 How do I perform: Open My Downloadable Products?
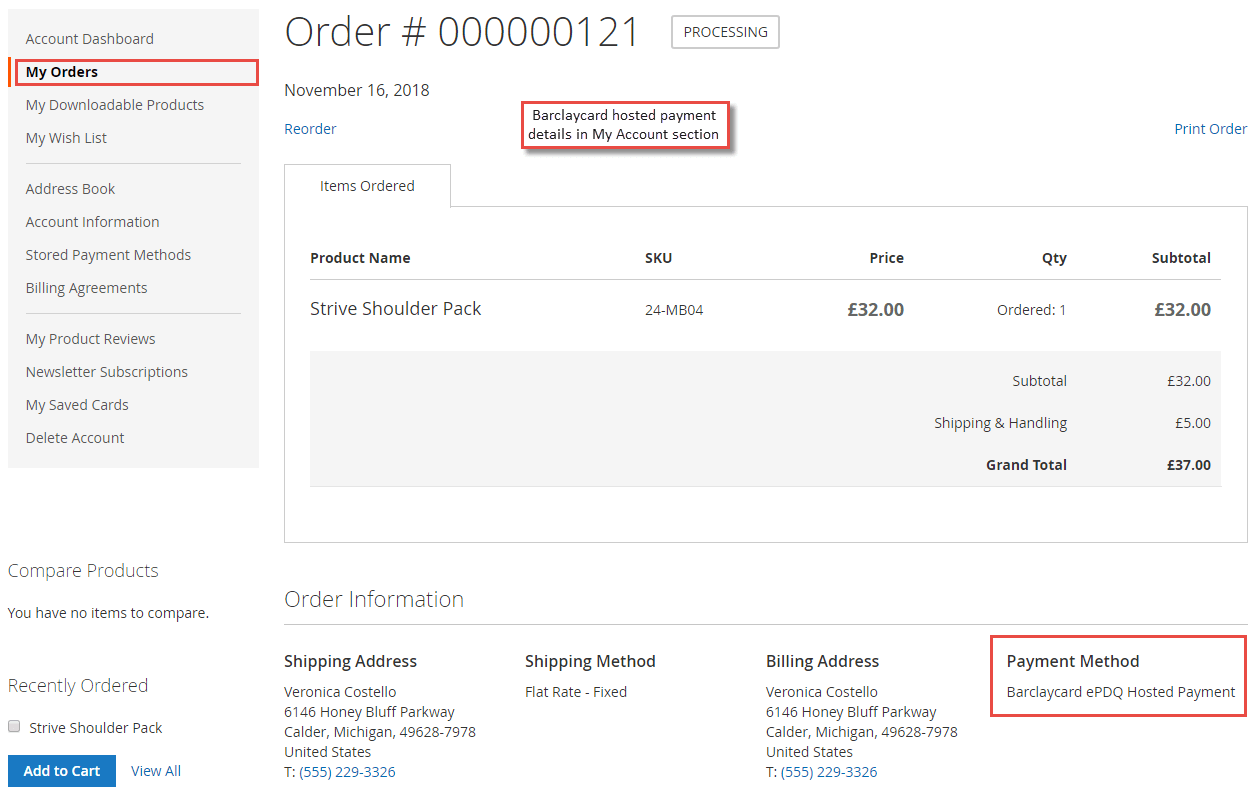(x=114, y=104)
